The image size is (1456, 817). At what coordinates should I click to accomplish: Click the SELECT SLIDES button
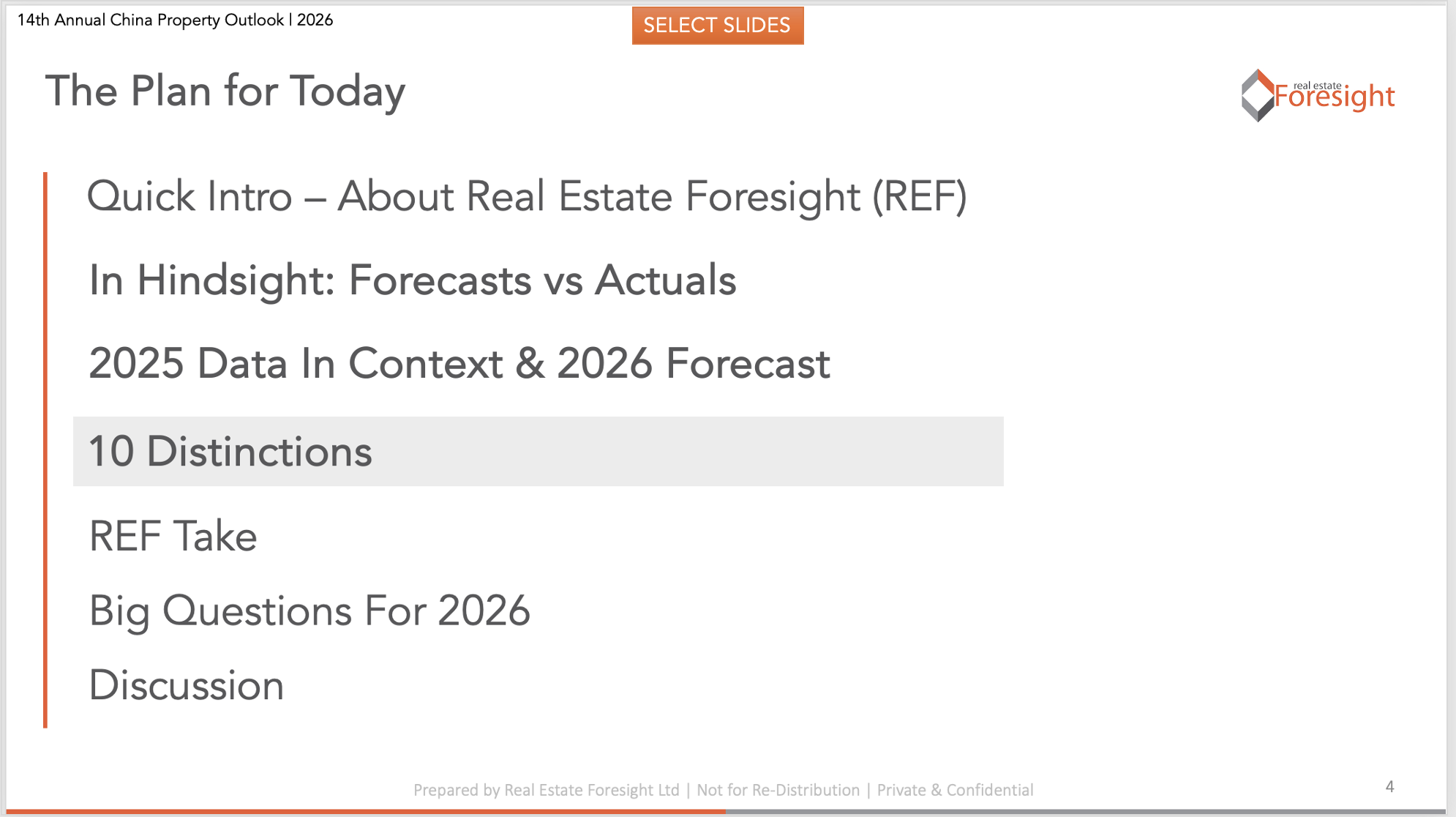coord(717,26)
